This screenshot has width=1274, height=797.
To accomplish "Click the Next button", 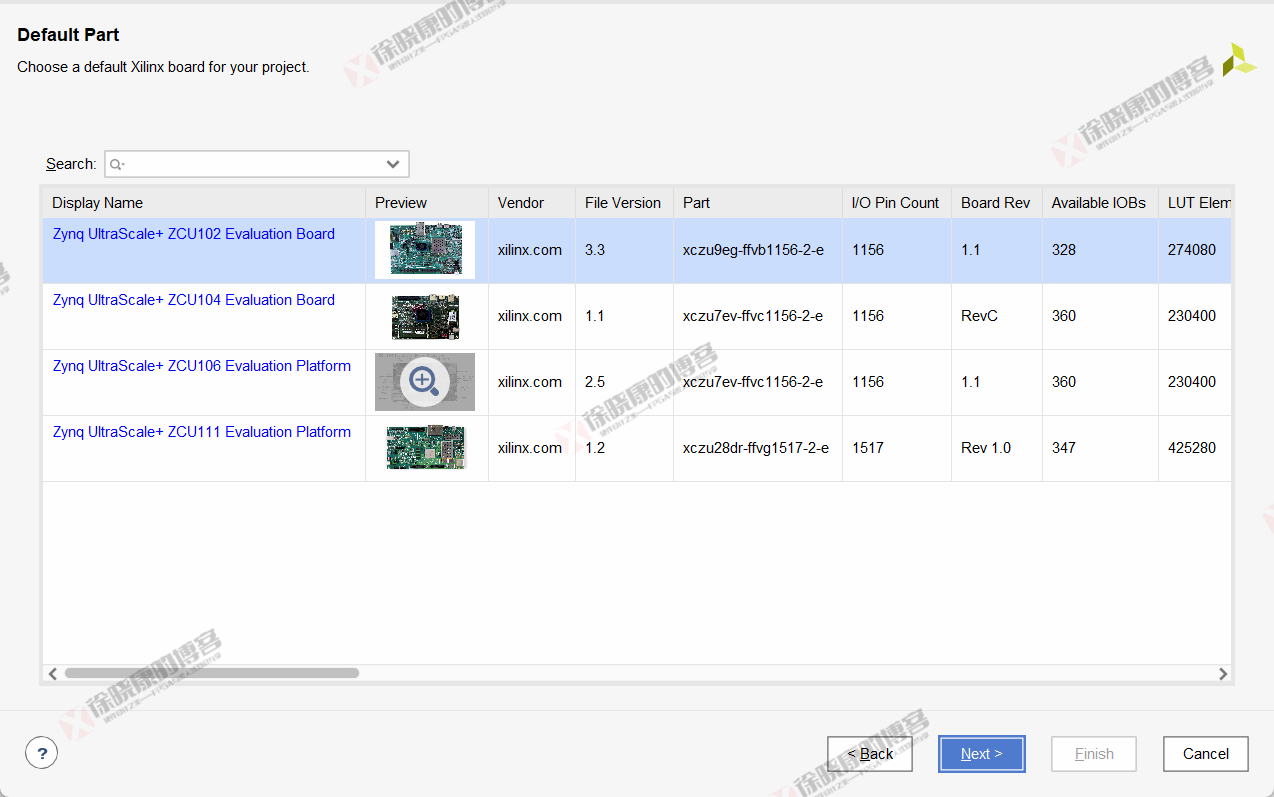I will coord(982,754).
